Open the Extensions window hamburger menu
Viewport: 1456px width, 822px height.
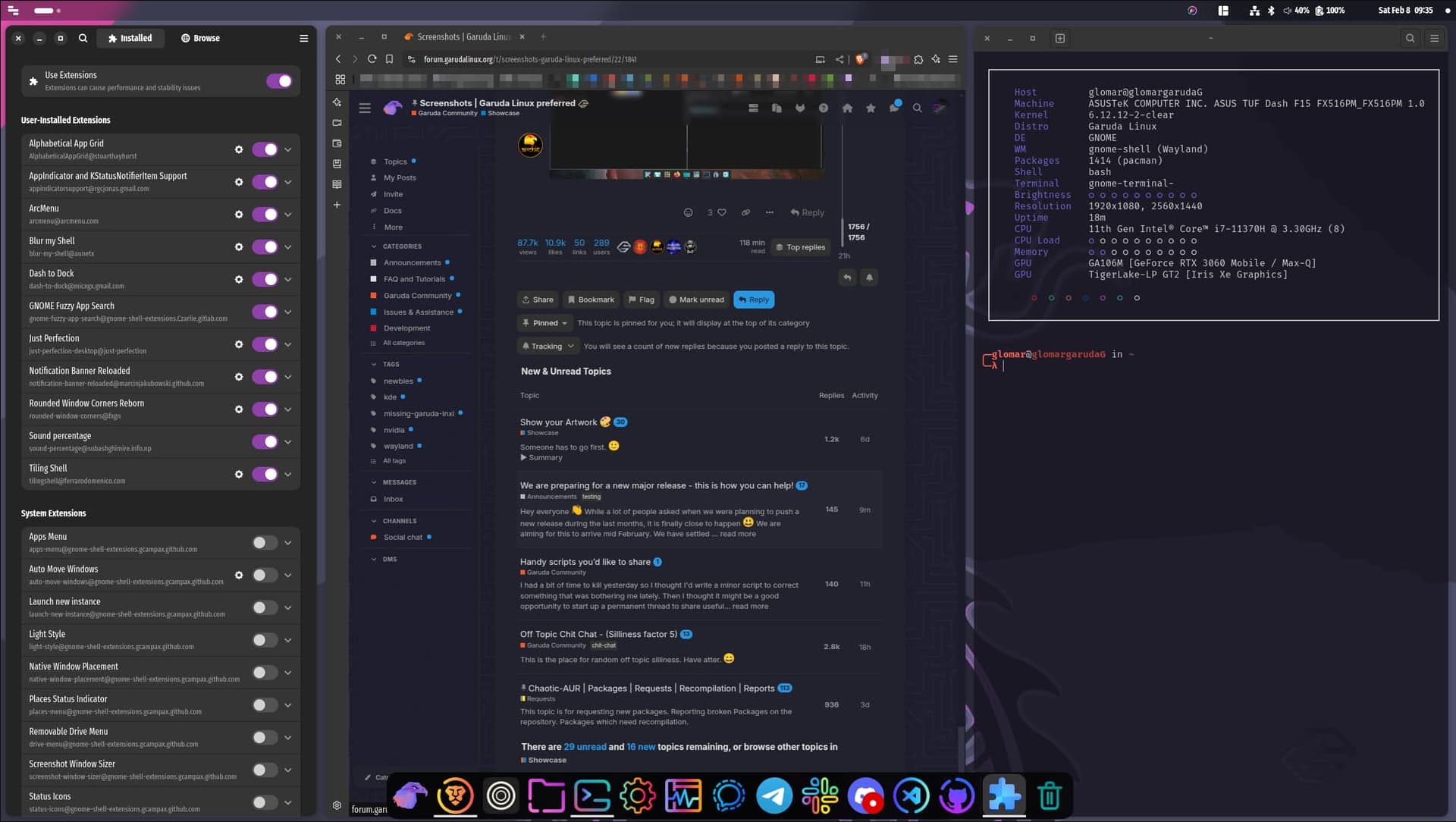(x=303, y=38)
